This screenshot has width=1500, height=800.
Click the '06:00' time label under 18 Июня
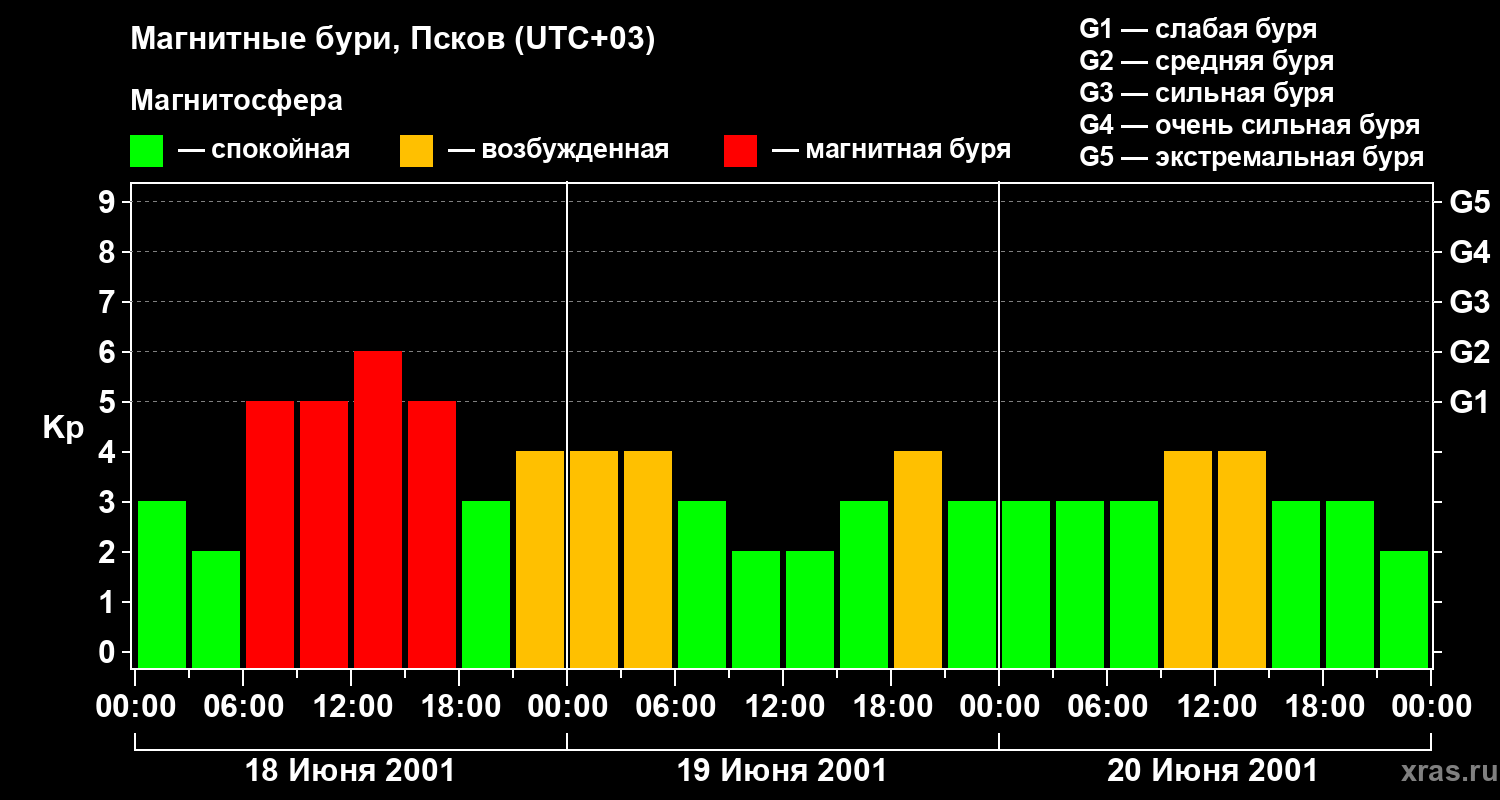pyautogui.click(x=242, y=707)
